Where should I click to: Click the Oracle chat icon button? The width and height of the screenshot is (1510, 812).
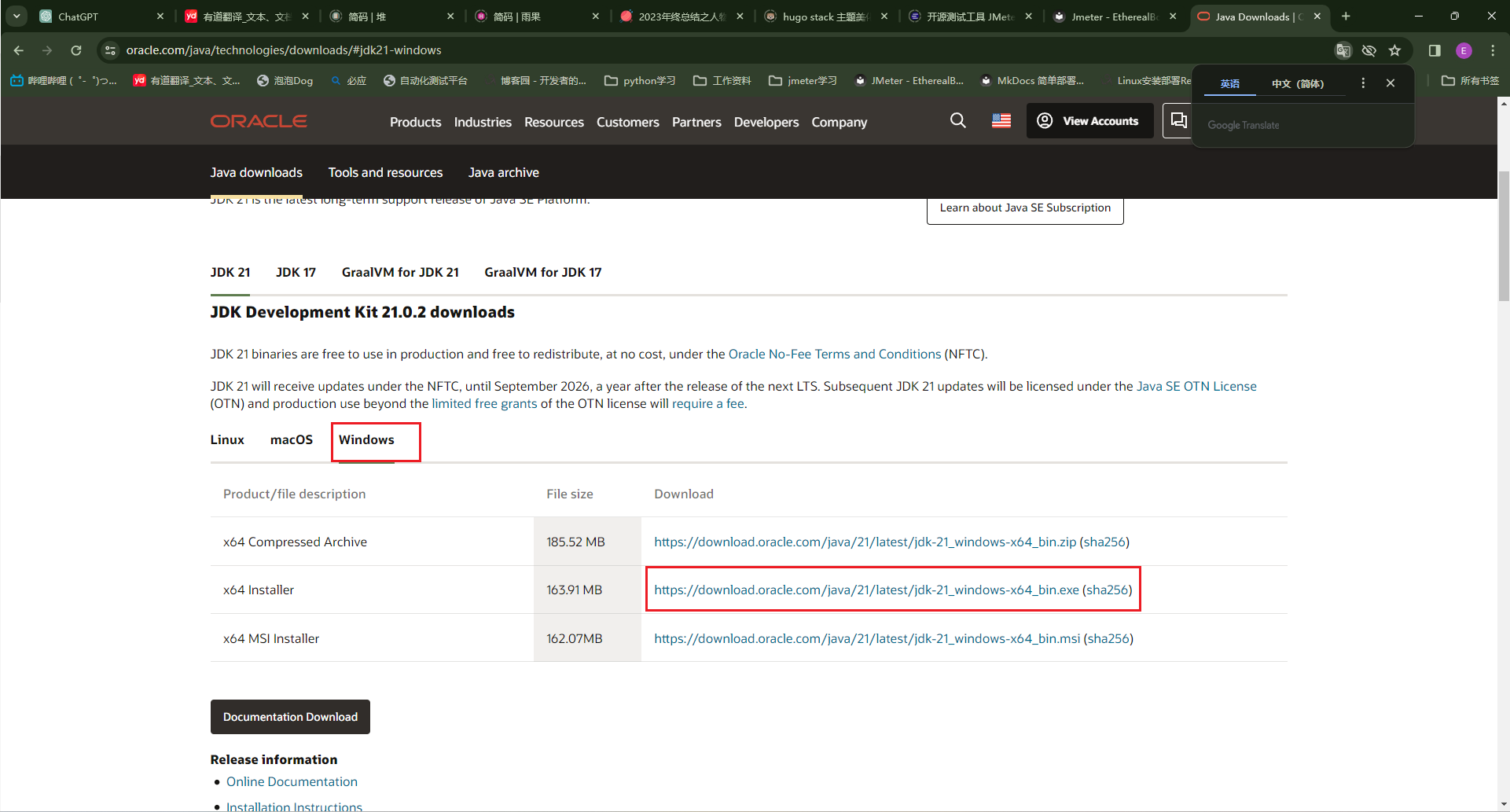click(x=1178, y=120)
